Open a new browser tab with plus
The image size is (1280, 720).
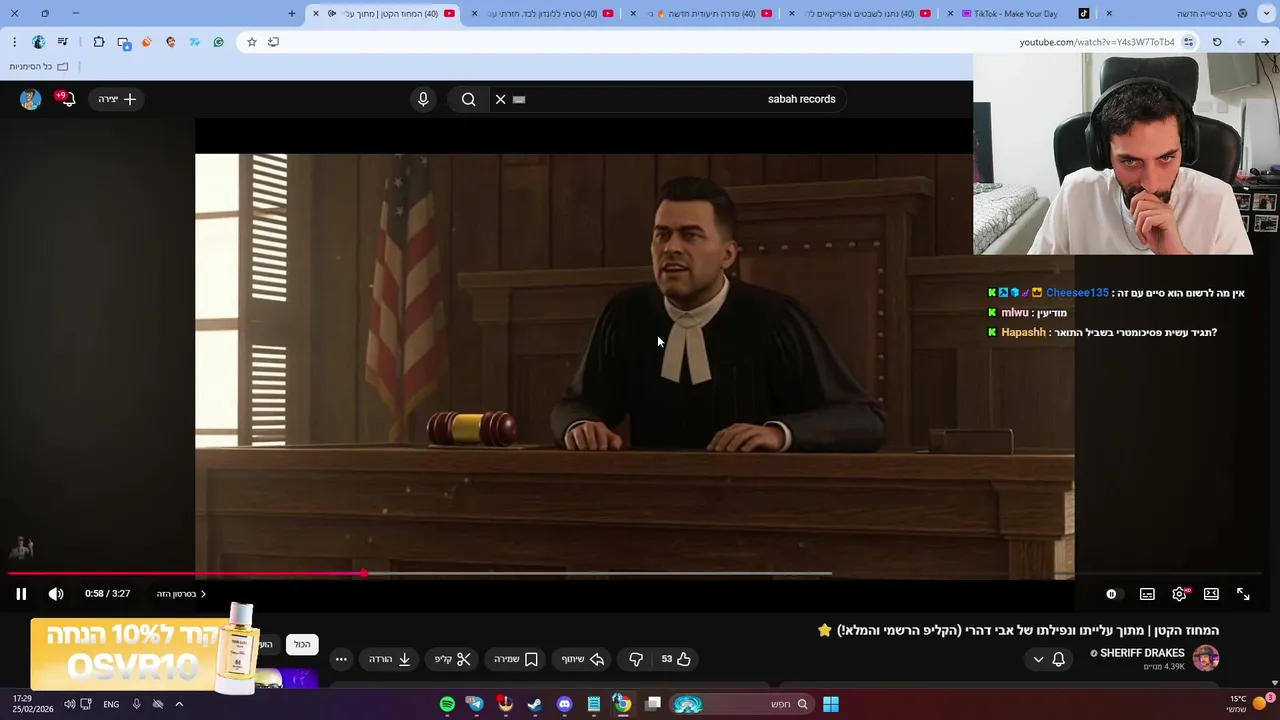292,13
